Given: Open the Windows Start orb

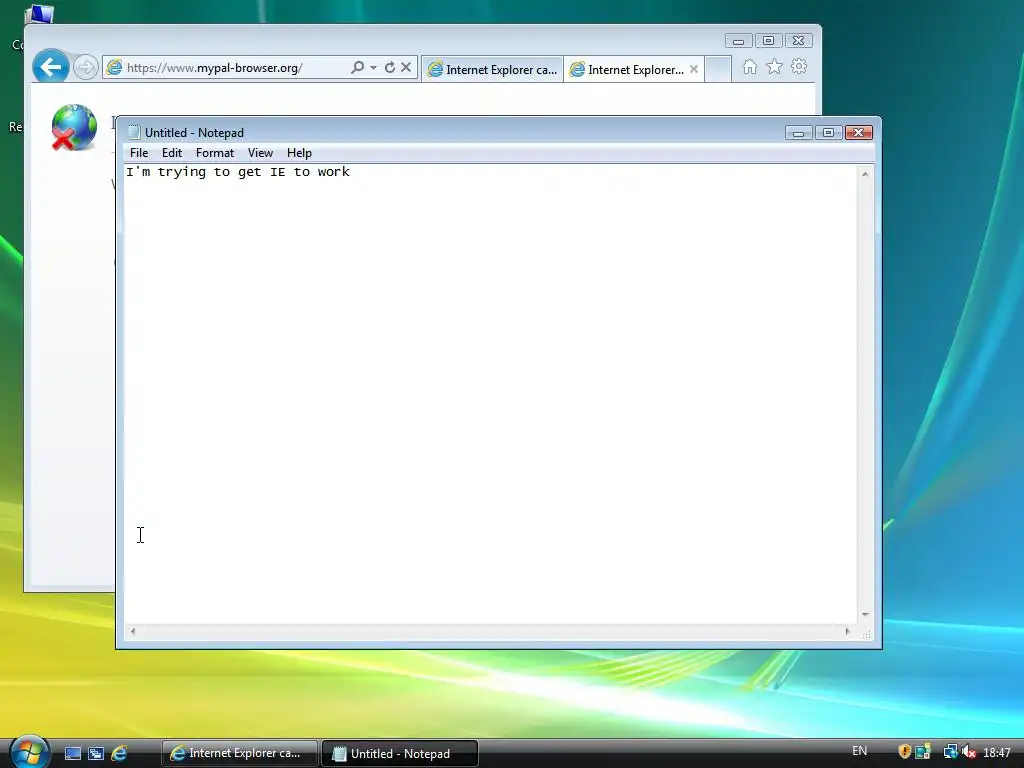Looking at the screenshot, I should [x=28, y=752].
